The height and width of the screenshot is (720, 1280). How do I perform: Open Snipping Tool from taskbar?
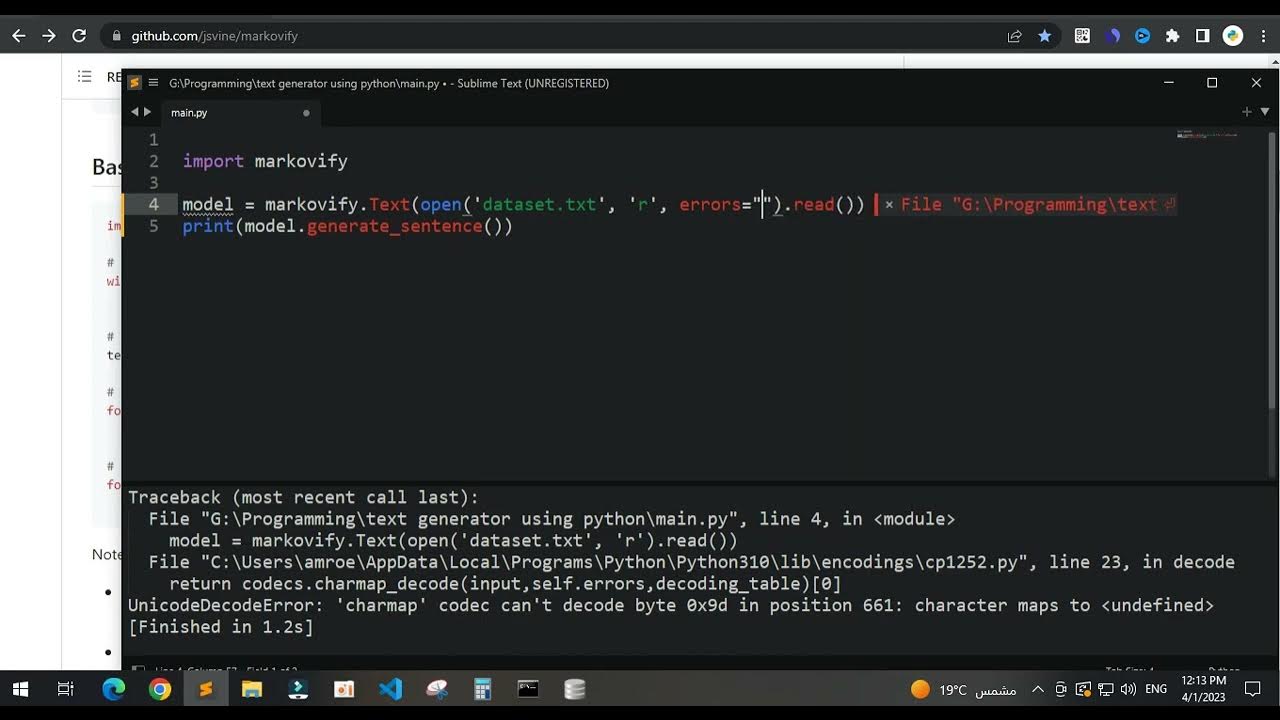(x=437, y=689)
